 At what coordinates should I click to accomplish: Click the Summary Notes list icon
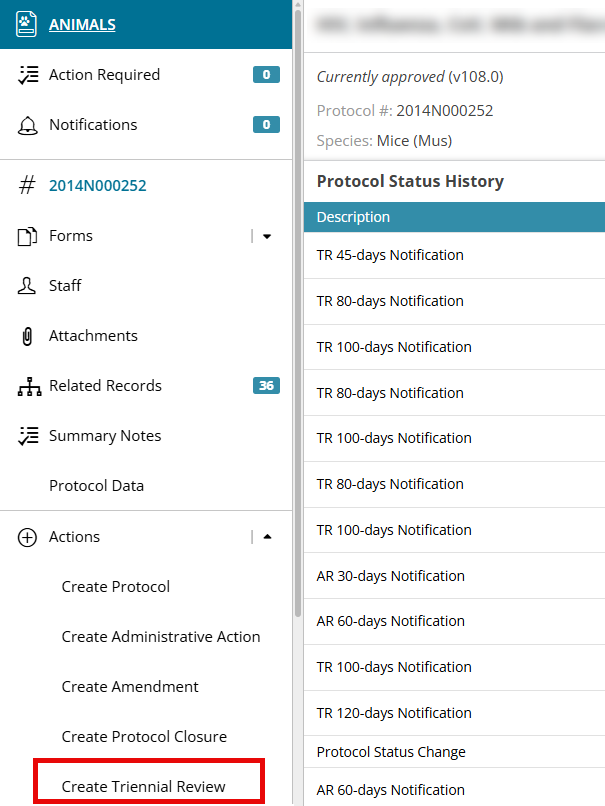(x=28, y=436)
